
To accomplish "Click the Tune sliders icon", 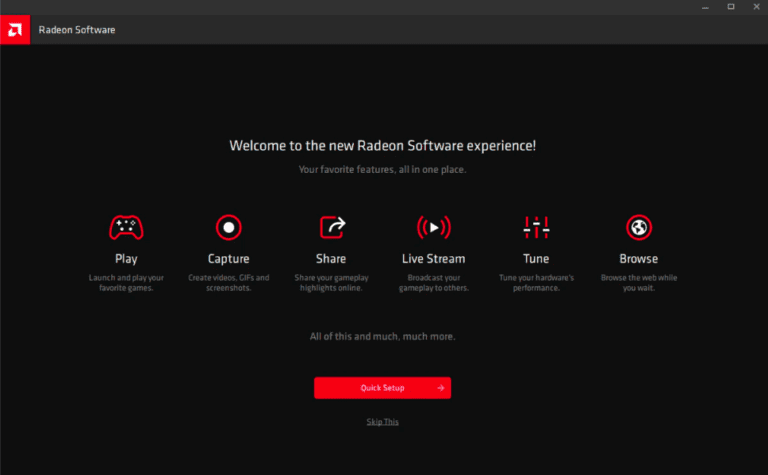I will coord(536,228).
